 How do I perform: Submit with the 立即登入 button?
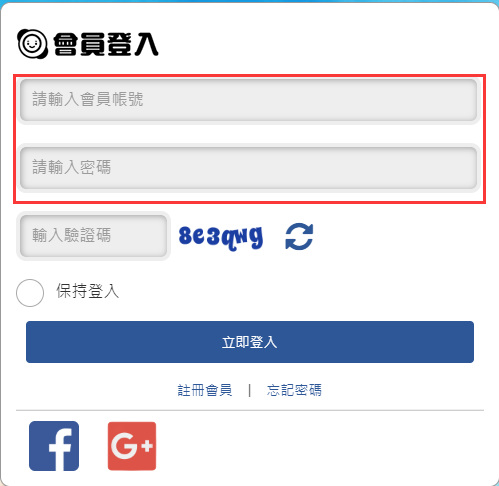click(250, 342)
